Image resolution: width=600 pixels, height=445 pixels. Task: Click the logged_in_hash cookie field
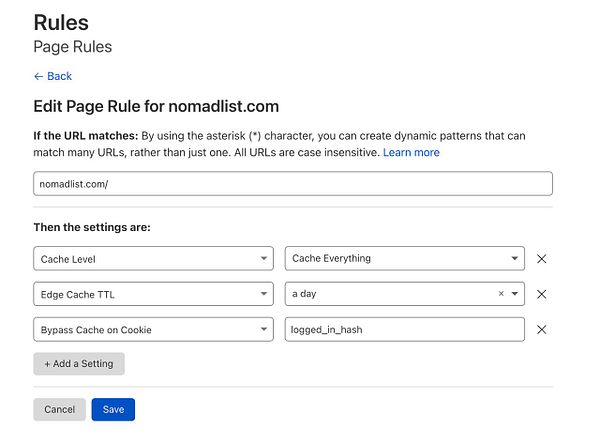point(404,330)
